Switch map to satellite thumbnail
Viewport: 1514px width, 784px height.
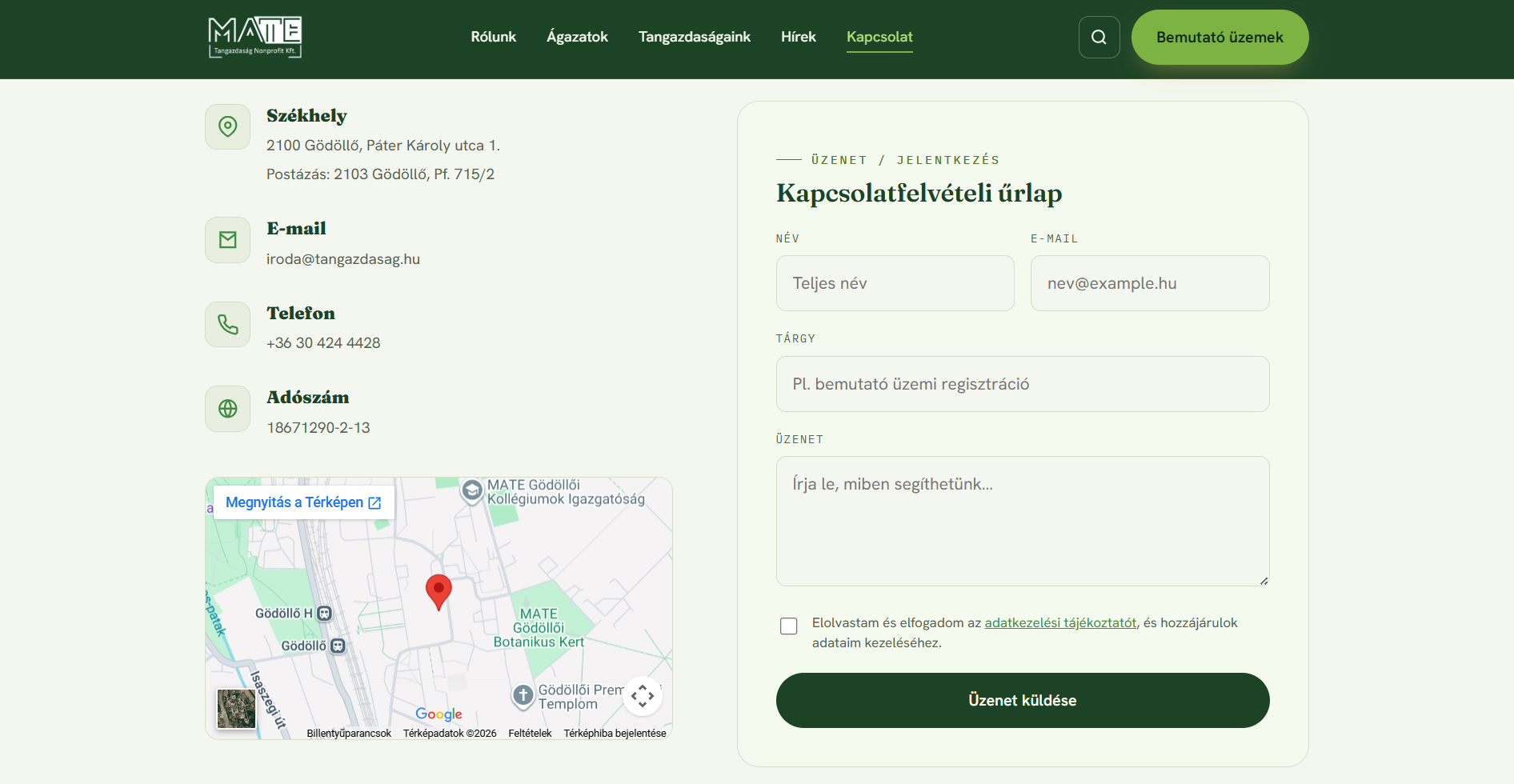237,709
